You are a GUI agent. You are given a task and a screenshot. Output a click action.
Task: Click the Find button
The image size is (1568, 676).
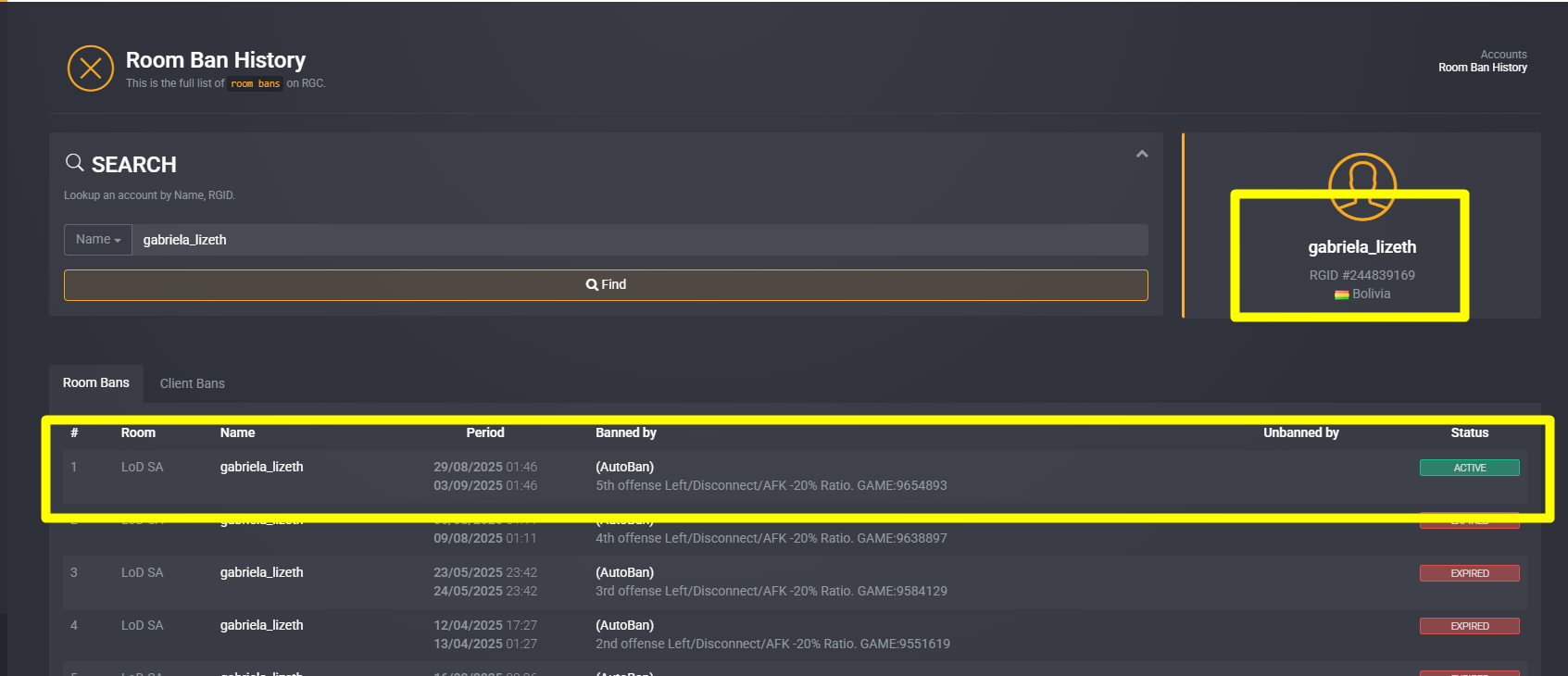(606, 285)
